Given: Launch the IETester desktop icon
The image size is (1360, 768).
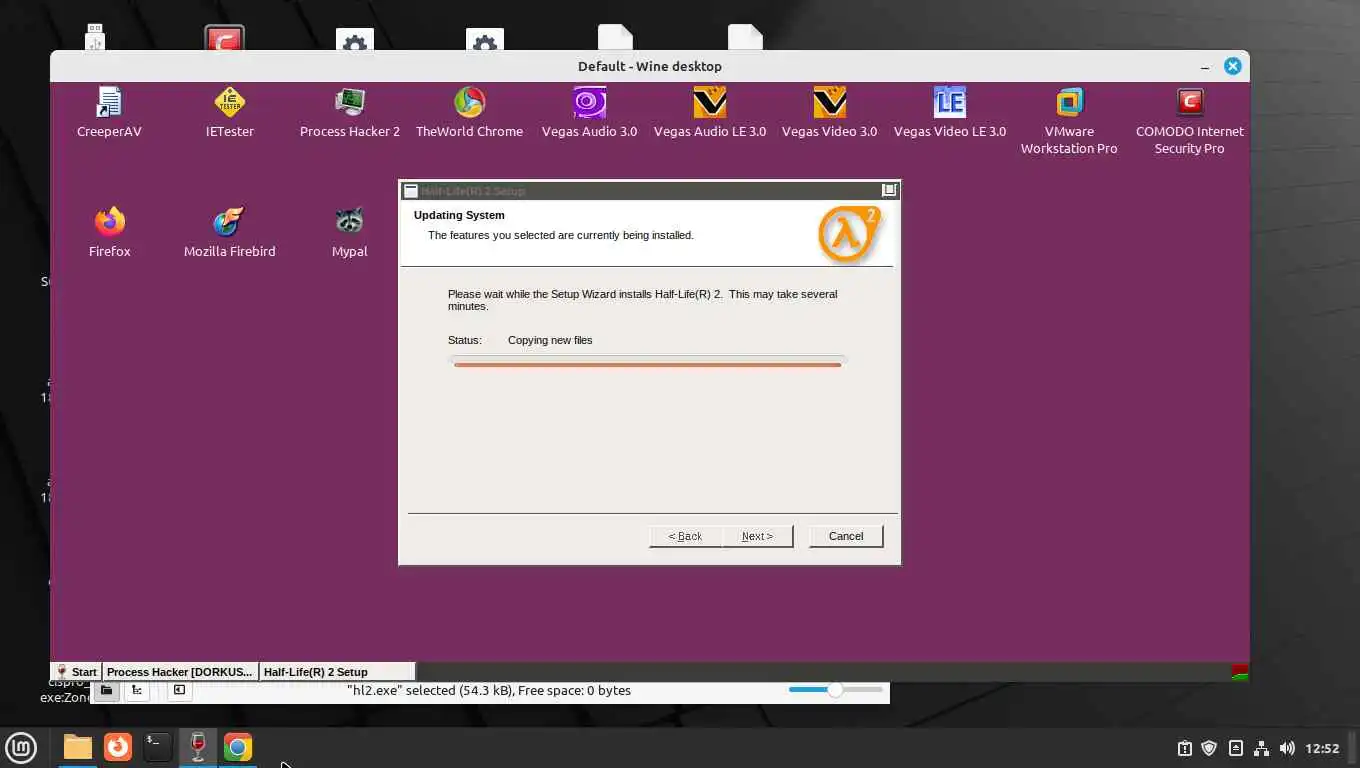Looking at the screenshot, I should coord(230,112).
